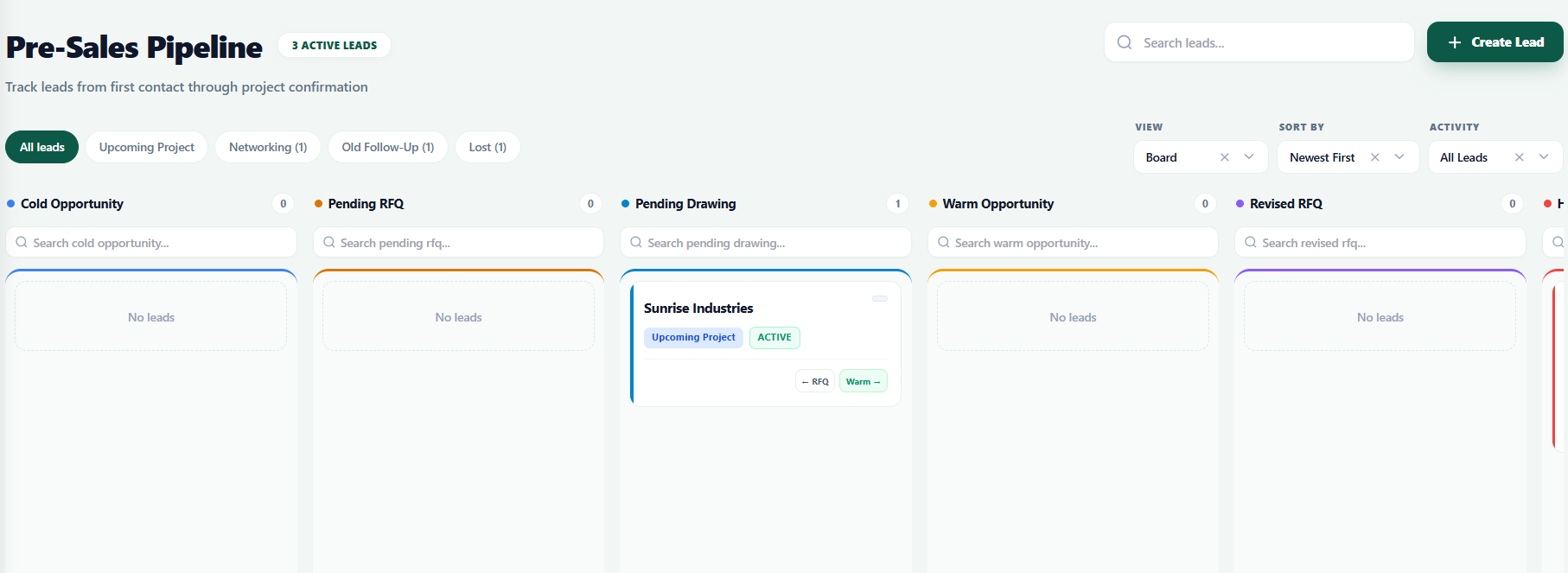Click the Pending RFQ column heading
1568x573 pixels.
366,204
